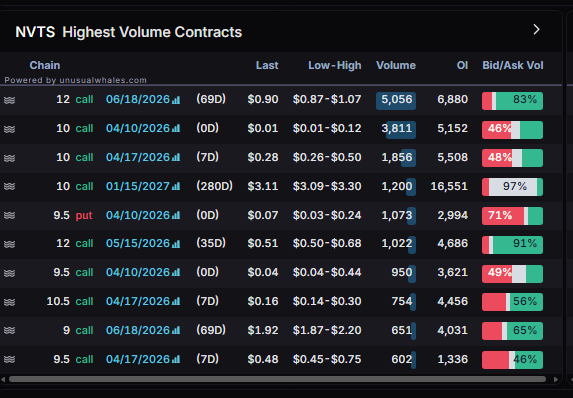Open 01/15/2027 expiry link
573x398 pixels.
pos(138,186)
